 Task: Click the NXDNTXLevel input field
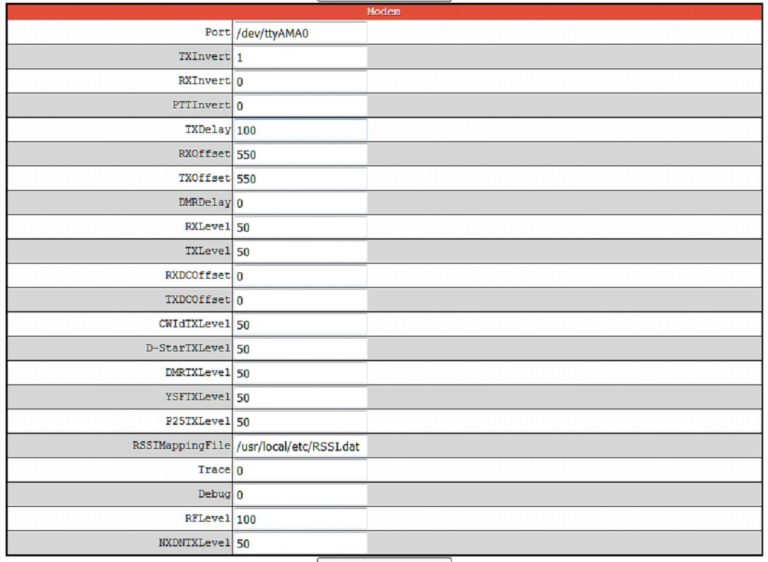tap(300, 543)
